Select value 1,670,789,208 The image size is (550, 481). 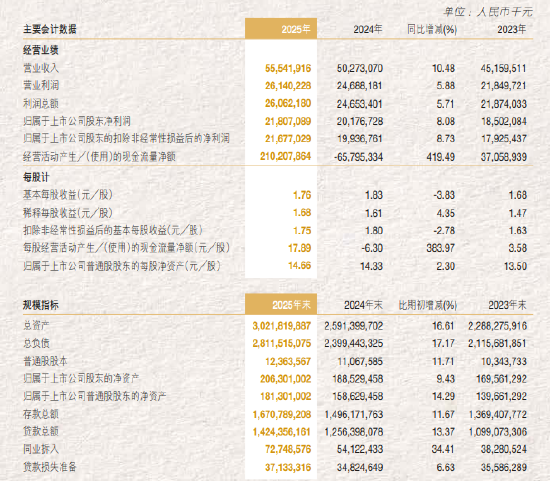pos(282,415)
